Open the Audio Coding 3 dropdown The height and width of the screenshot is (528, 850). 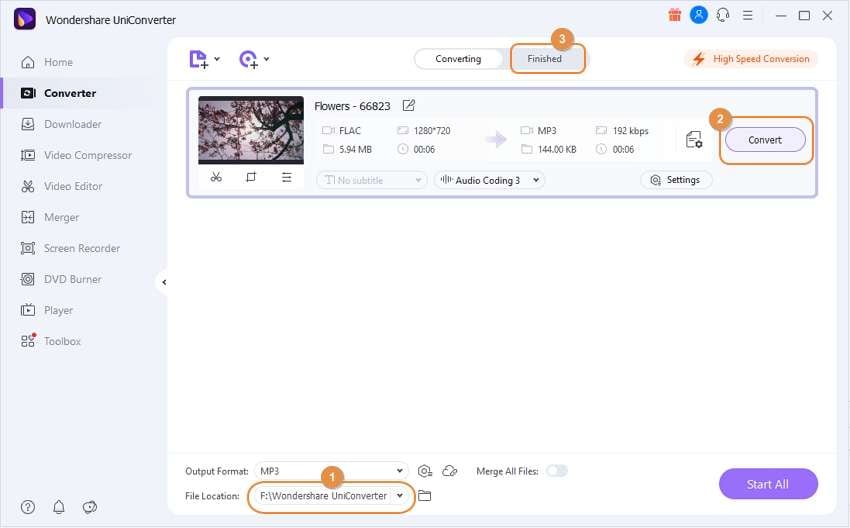click(x=489, y=180)
